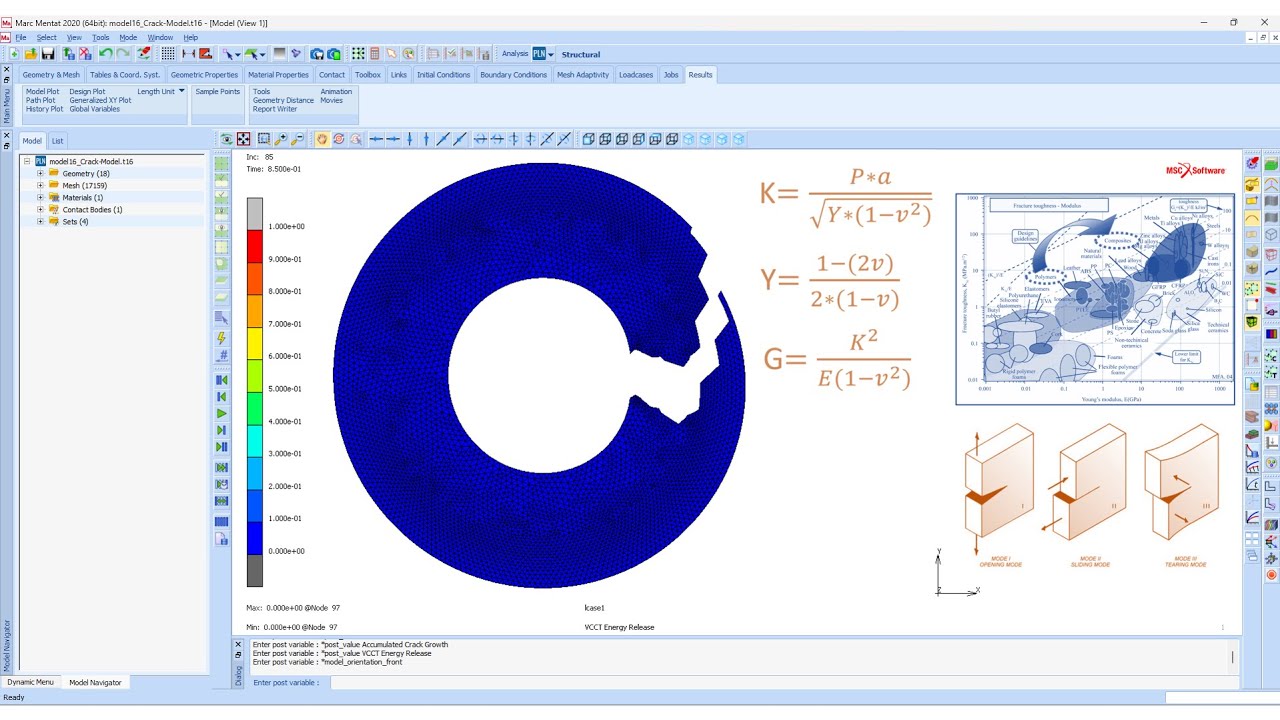The image size is (1280, 720).
Task: Switch to the List tab in navigator
Action: (x=57, y=141)
